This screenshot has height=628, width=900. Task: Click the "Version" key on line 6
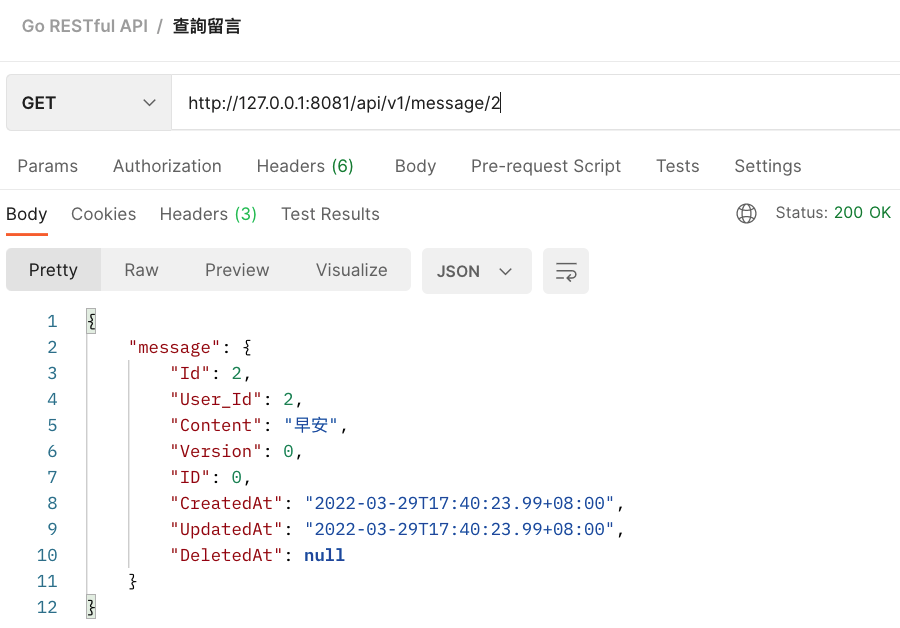[x=216, y=451]
